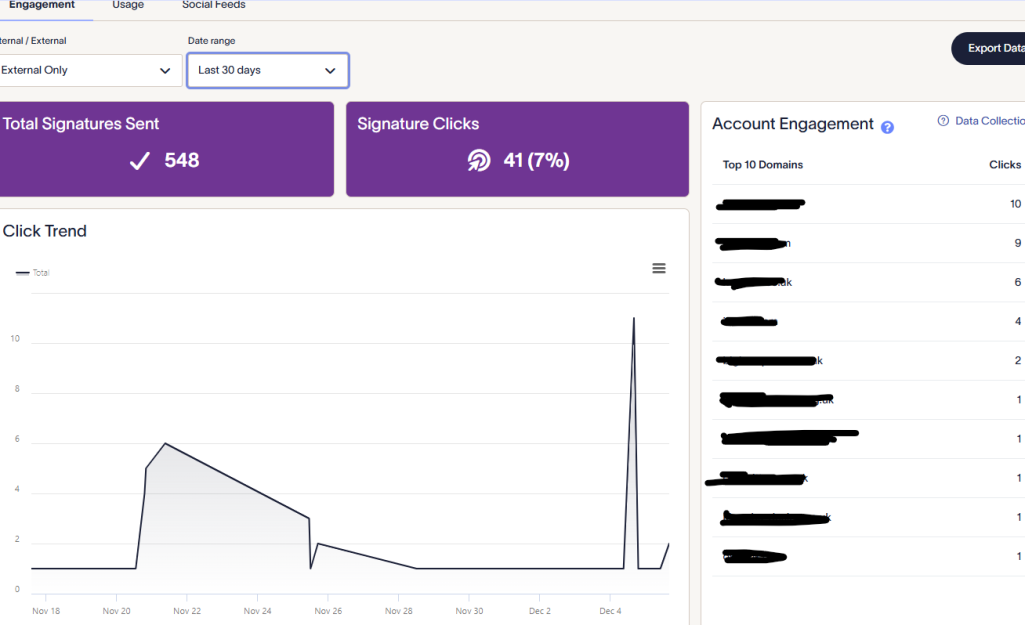Open the Click Trend chart hamburger menu

tap(658, 268)
